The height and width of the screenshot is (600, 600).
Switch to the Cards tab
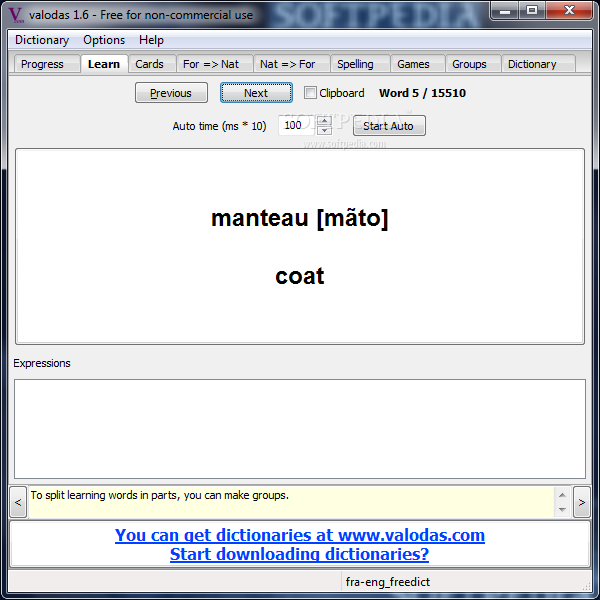[152, 64]
